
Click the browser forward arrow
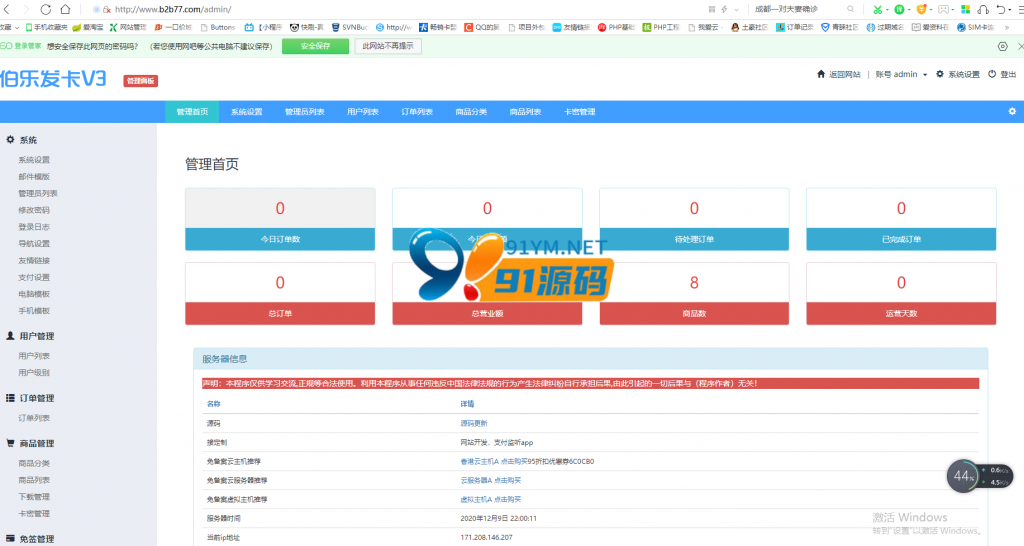coord(26,9)
